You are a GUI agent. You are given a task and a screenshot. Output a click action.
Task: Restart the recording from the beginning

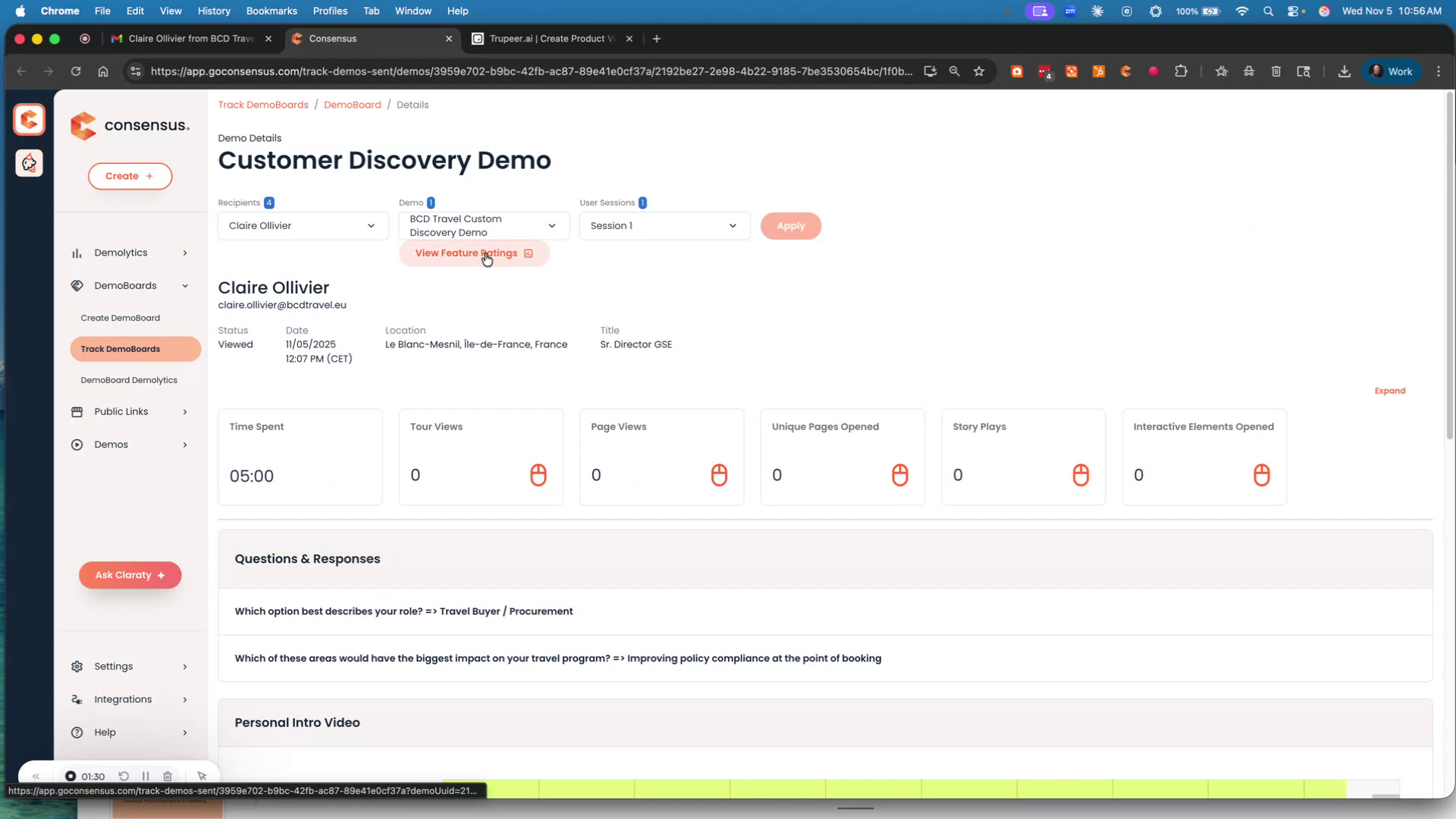(124, 776)
